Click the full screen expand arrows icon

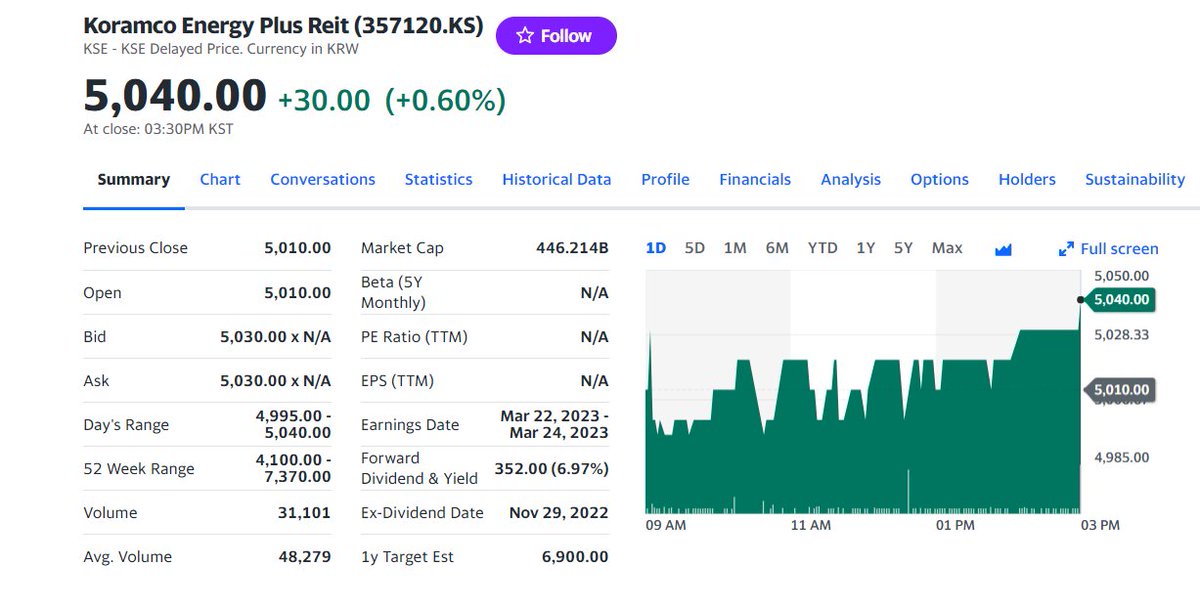tap(1066, 249)
